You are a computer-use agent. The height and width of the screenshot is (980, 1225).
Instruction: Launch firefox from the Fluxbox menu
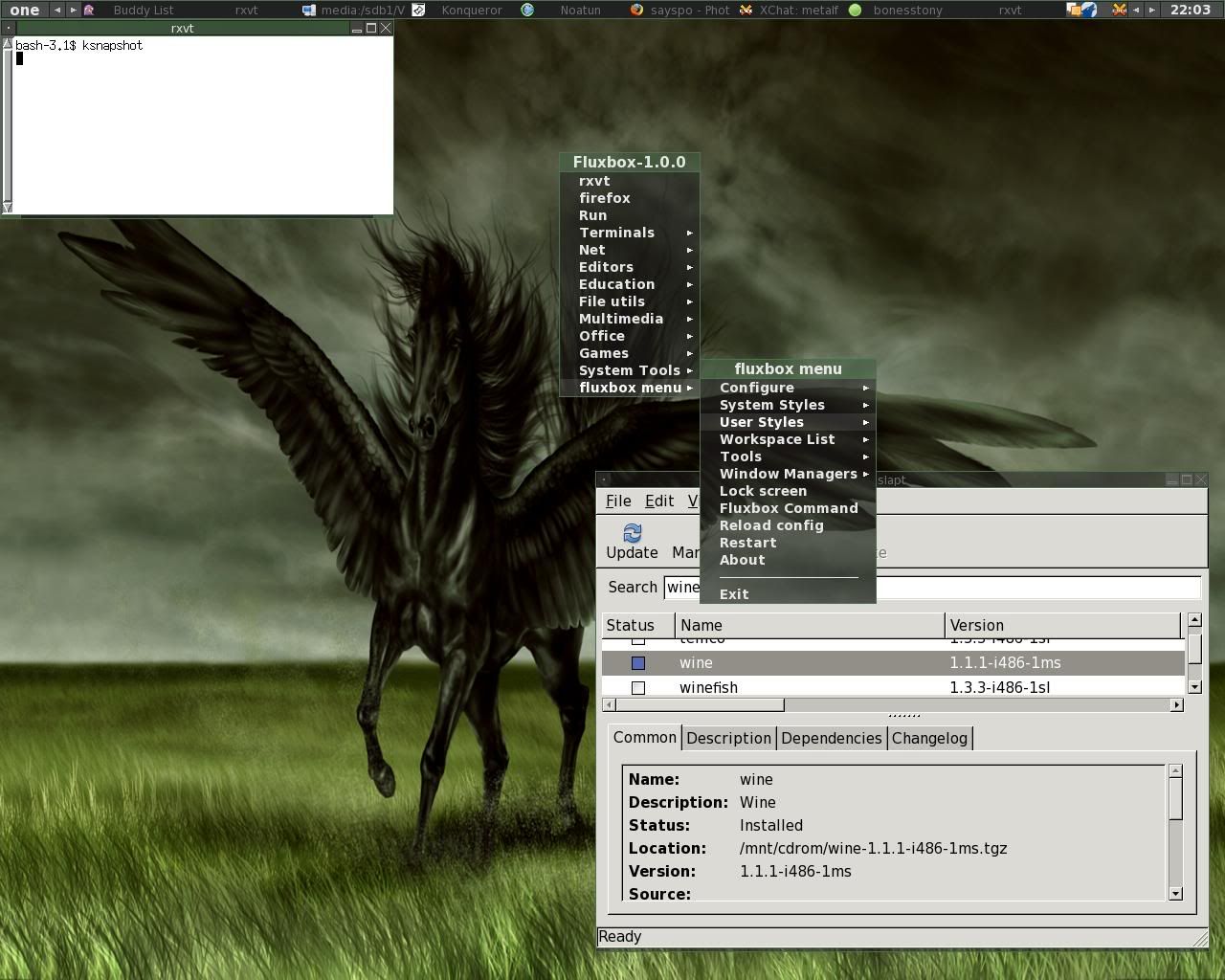(x=630, y=198)
